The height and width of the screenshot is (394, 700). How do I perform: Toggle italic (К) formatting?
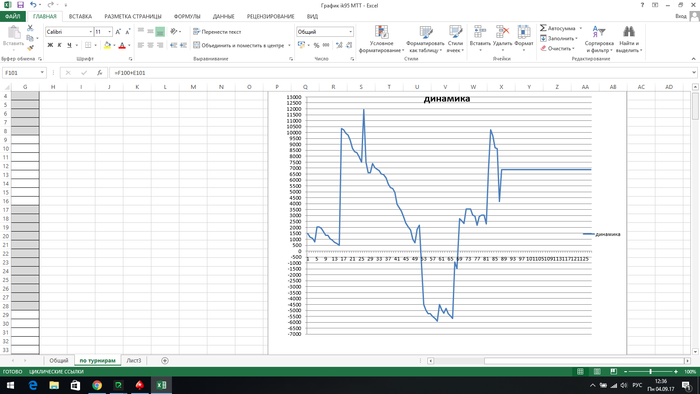59,45
